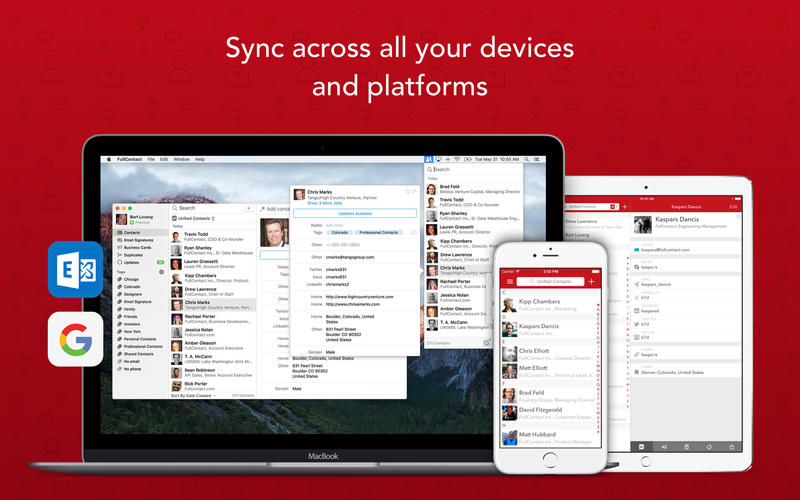The width and height of the screenshot is (800, 500).
Task: Tap Kipp Chambers on the iPhone
Action: 548,305
